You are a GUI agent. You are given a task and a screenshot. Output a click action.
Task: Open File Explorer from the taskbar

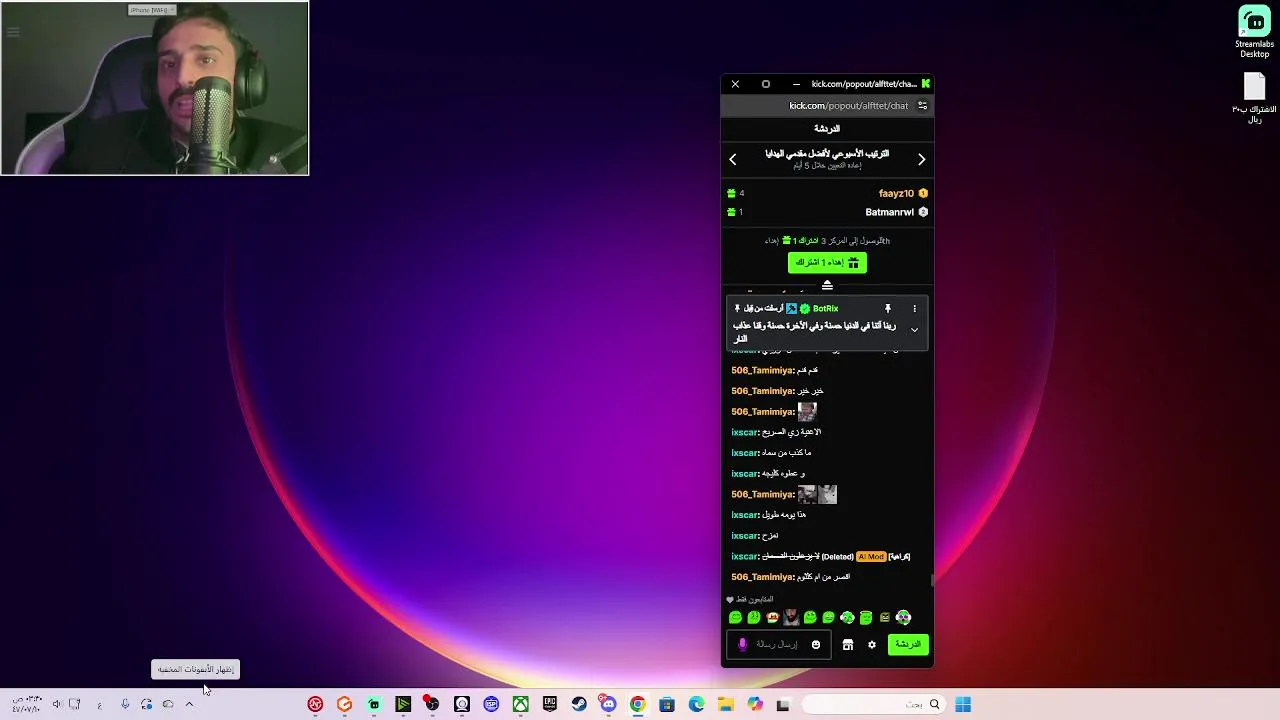(725, 704)
